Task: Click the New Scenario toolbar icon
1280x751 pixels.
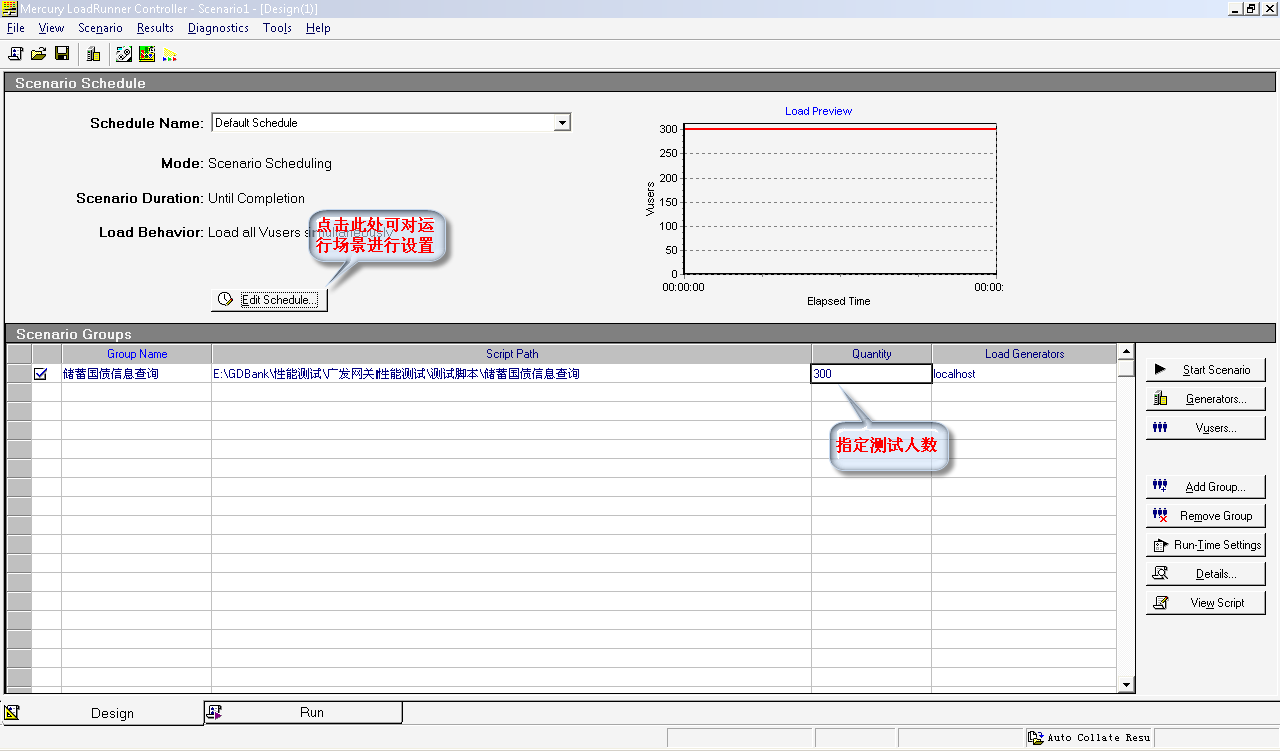Action: coord(16,53)
